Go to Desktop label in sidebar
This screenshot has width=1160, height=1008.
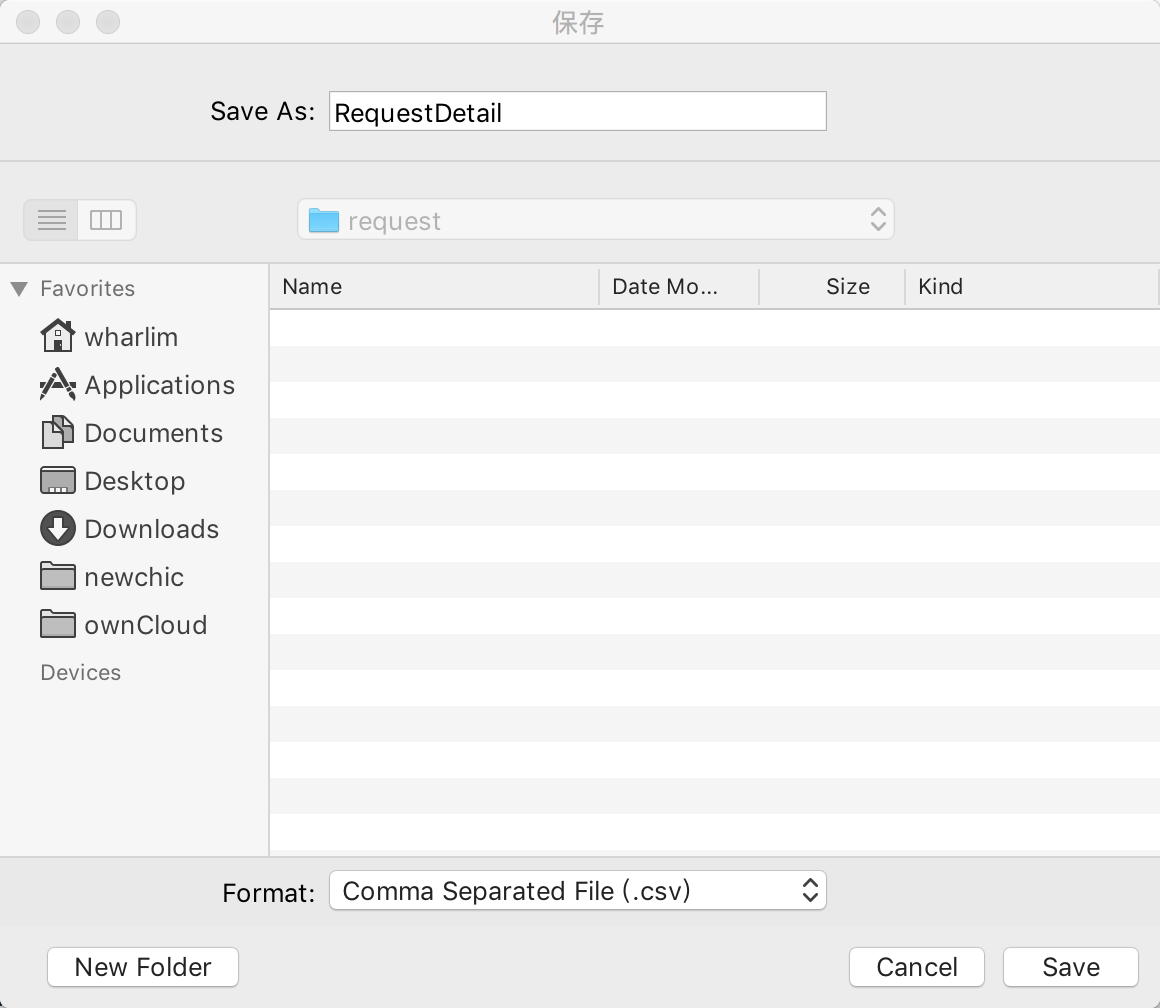pyautogui.click(x=135, y=481)
